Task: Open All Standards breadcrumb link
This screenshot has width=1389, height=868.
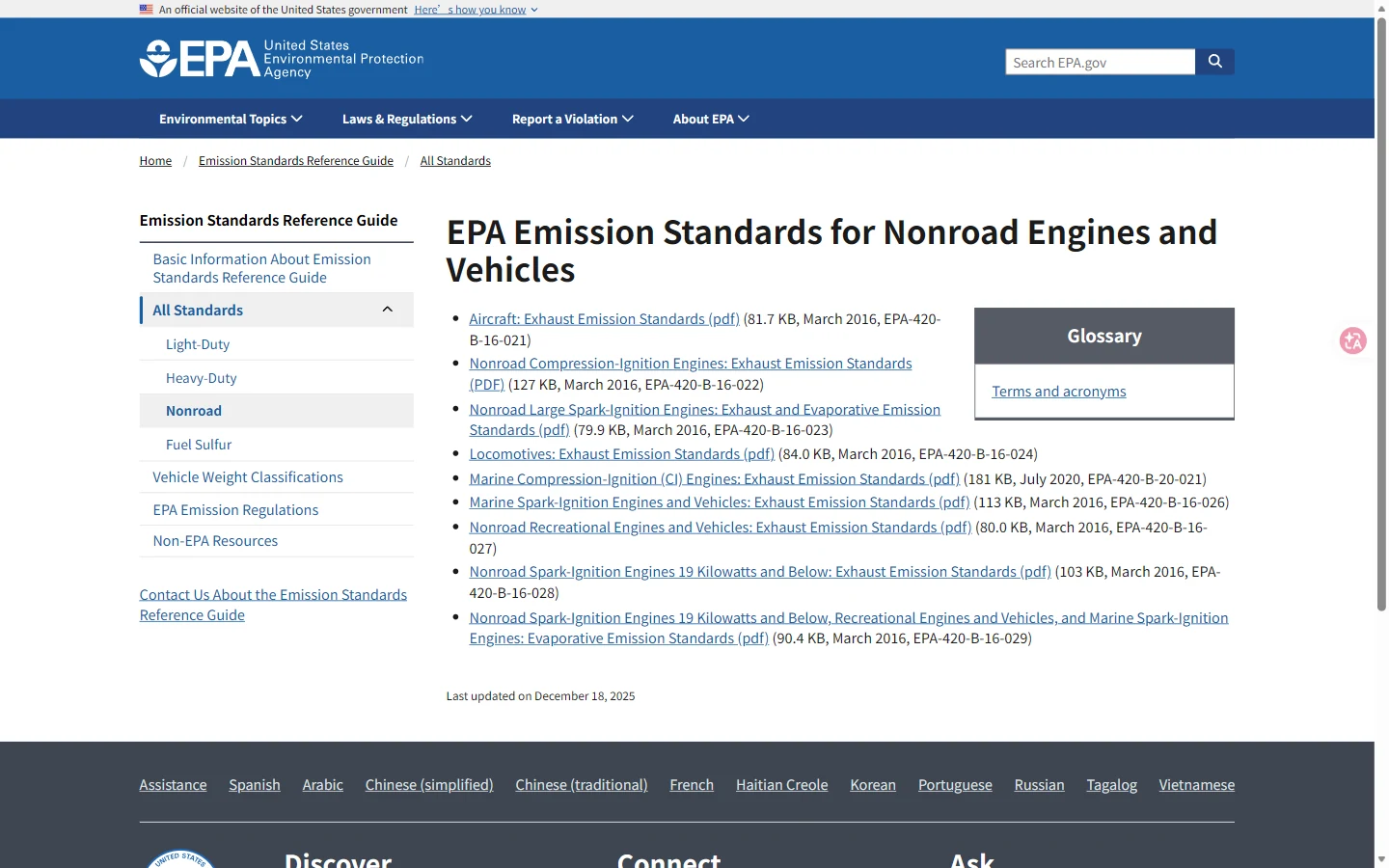Action: [455, 161]
